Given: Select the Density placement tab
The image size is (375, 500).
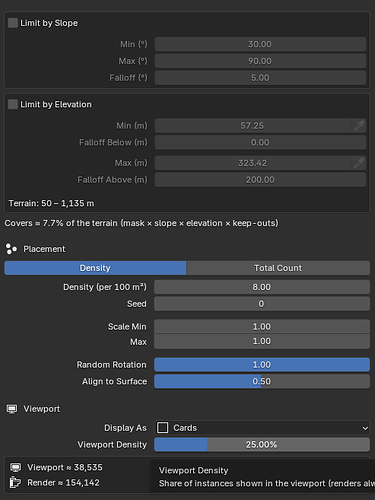Looking at the screenshot, I should [95, 268].
